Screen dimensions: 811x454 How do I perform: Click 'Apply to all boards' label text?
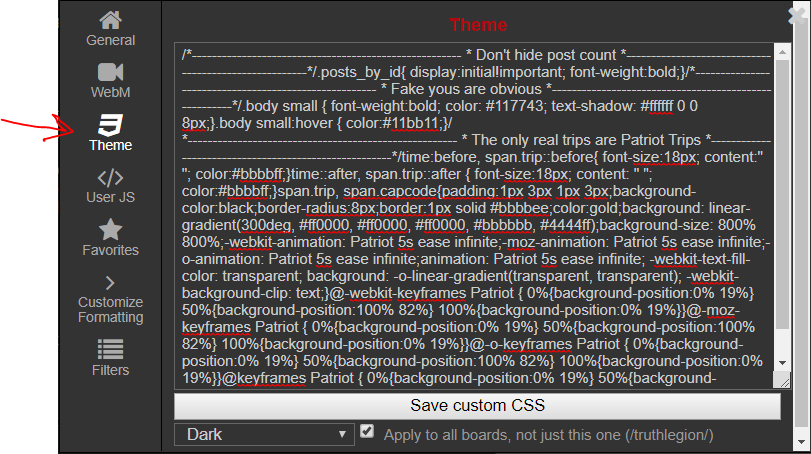548,435
